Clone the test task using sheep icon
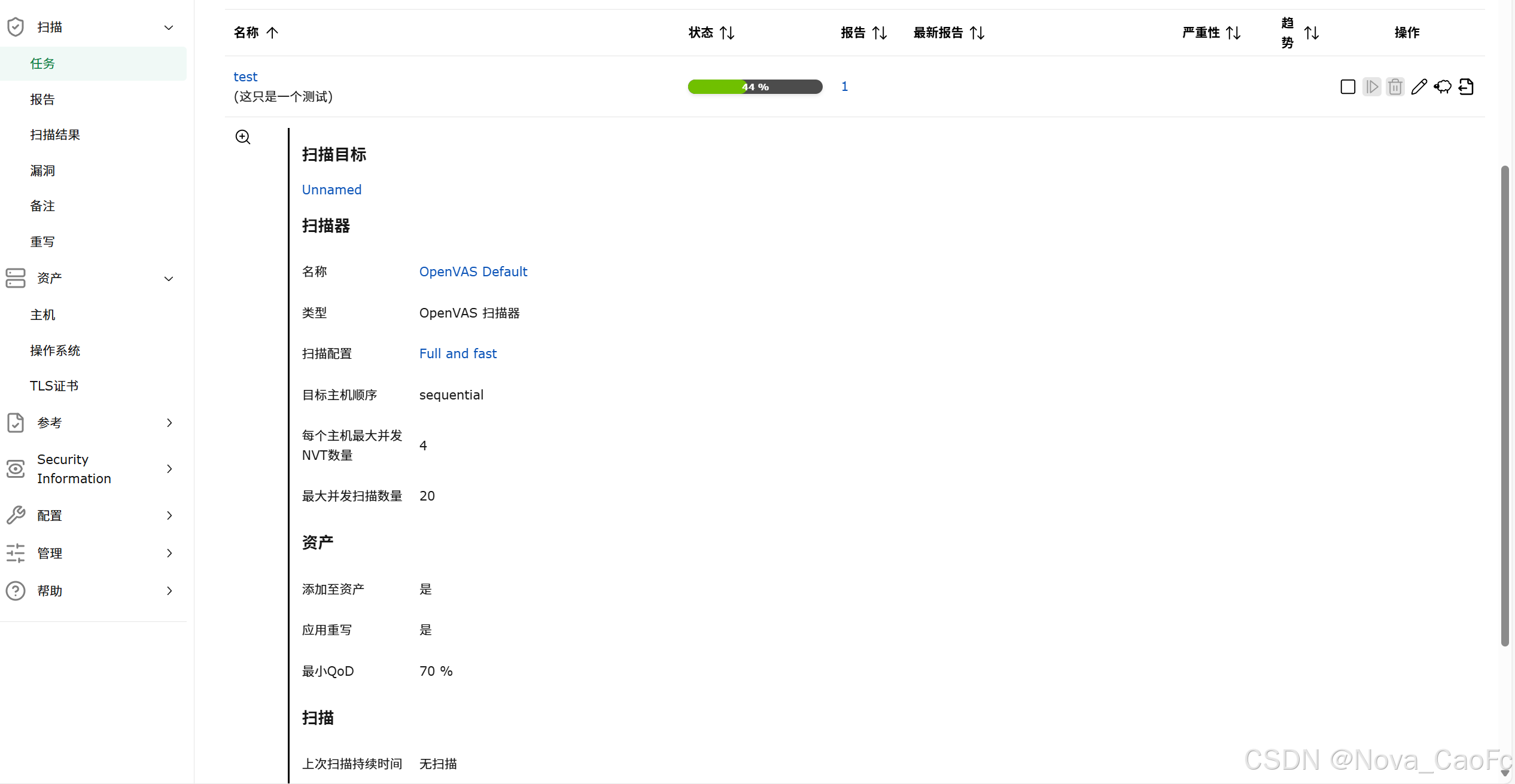This screenshot has width=1515, height=784. pos(1443,87)
